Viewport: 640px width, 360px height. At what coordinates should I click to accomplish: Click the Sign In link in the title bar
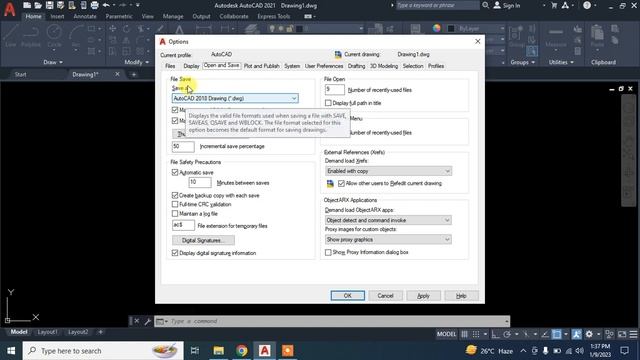click(511, 5)
